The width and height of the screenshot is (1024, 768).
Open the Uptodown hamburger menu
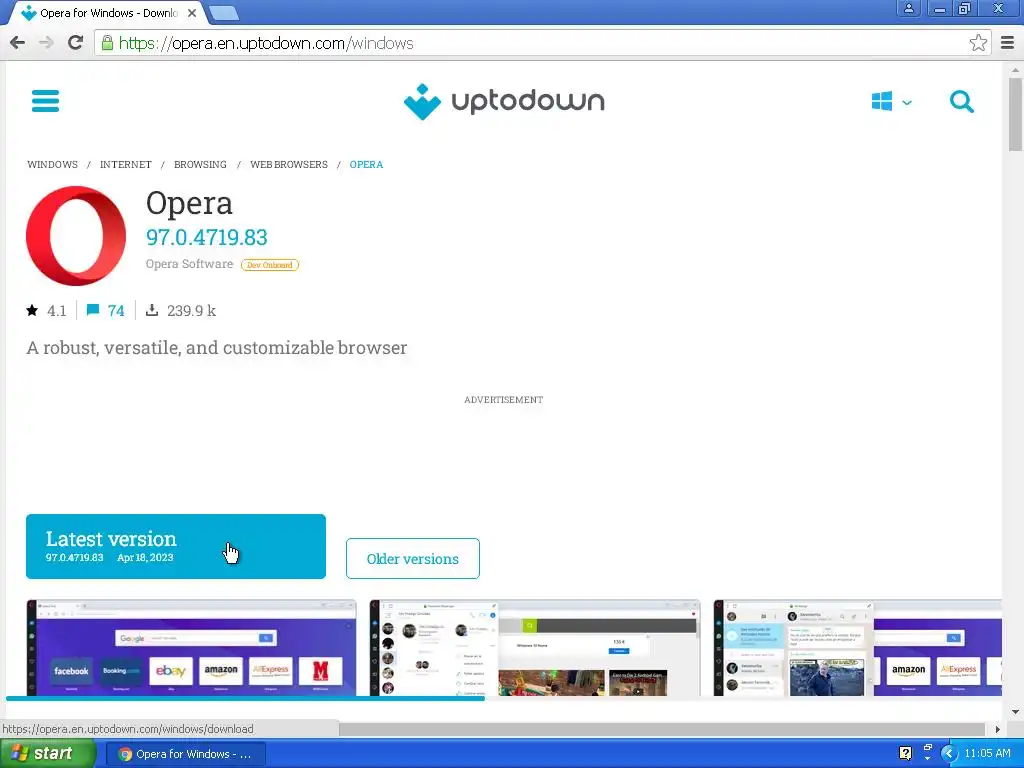45,101
